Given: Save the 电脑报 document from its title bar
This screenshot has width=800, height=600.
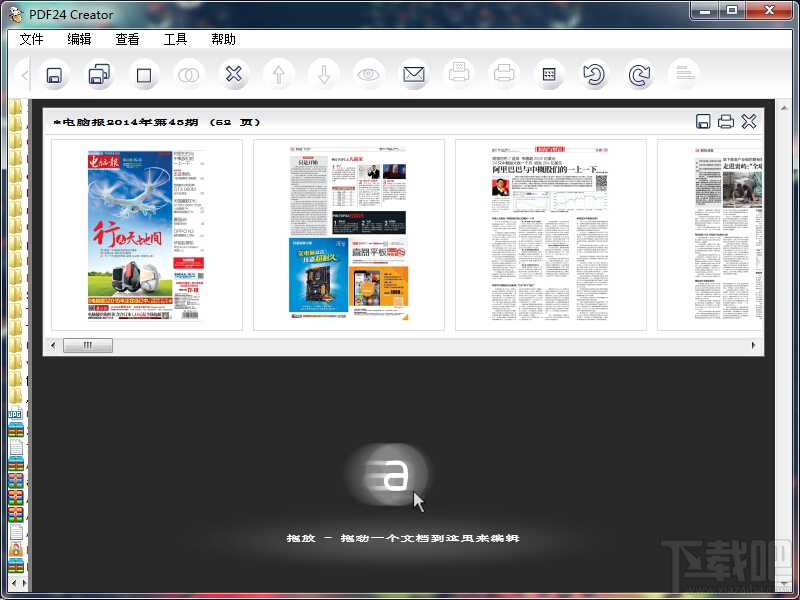Looking at the screenshot, I should (705, 121).
